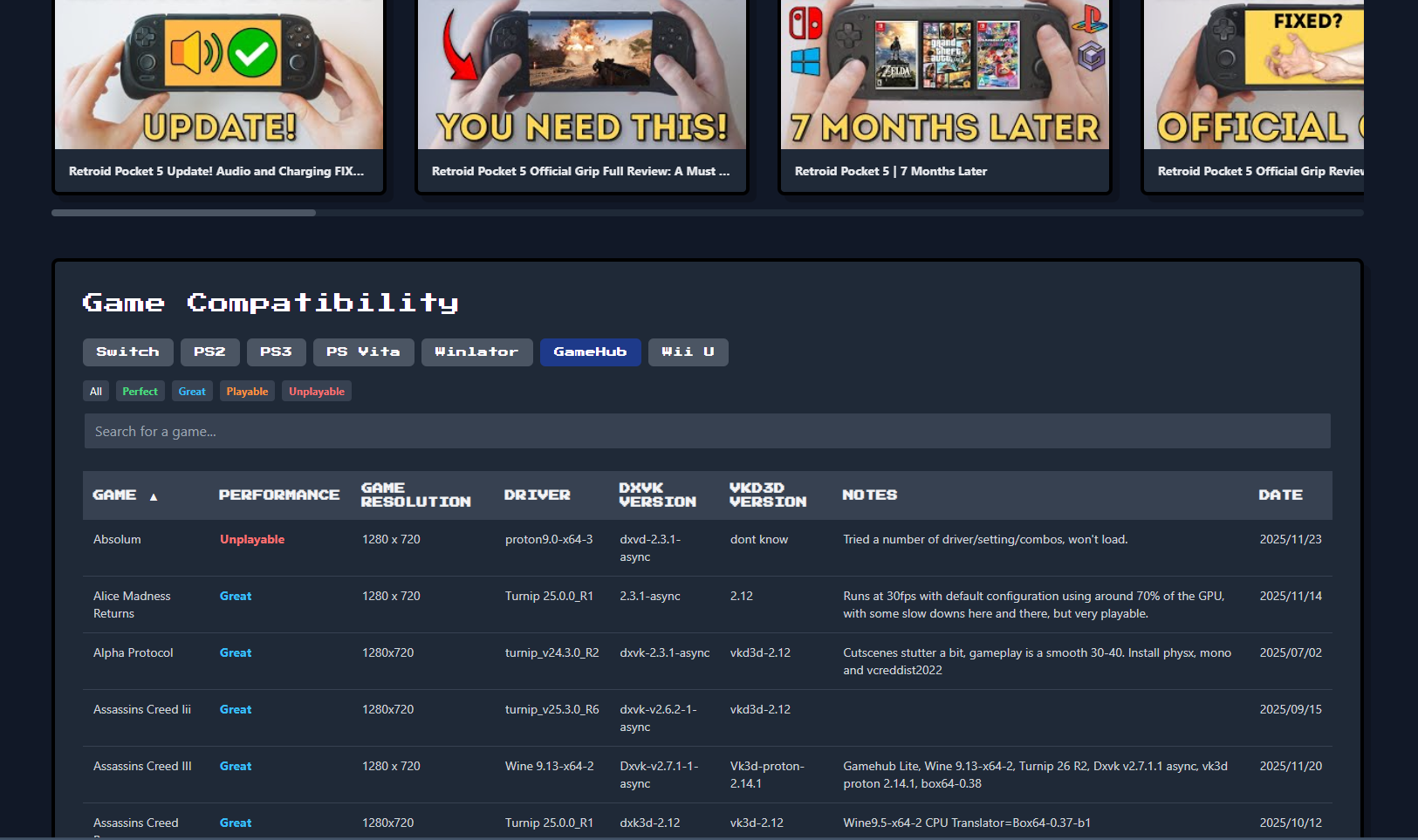The width and height of the screenshot is (1418, 840).
Task: Sort by the VKD3D VERSION column header
Action: pyautogui.click(x=768, y=495)
